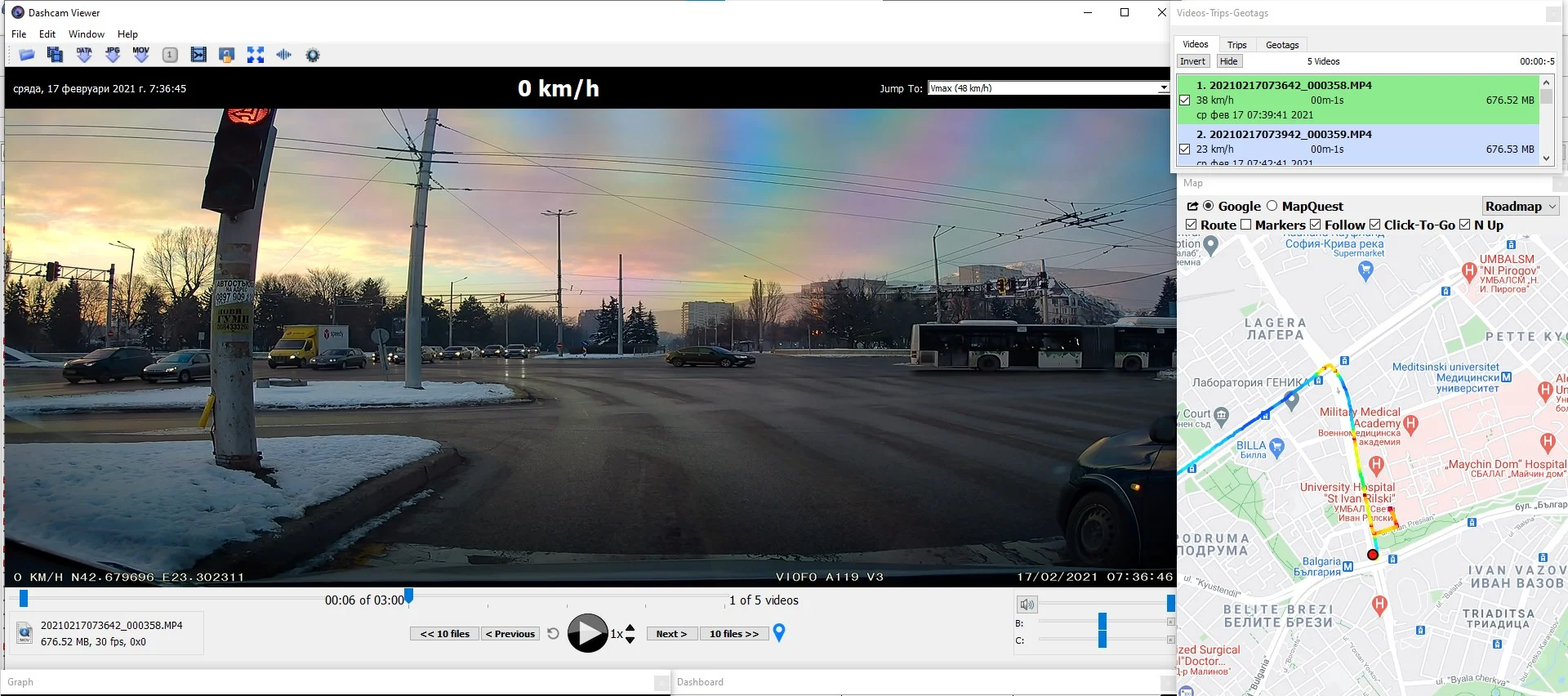Open the Roadmap map type dropdown
This screenshot has width=1568, height=696.
(x=1520, y=206)
